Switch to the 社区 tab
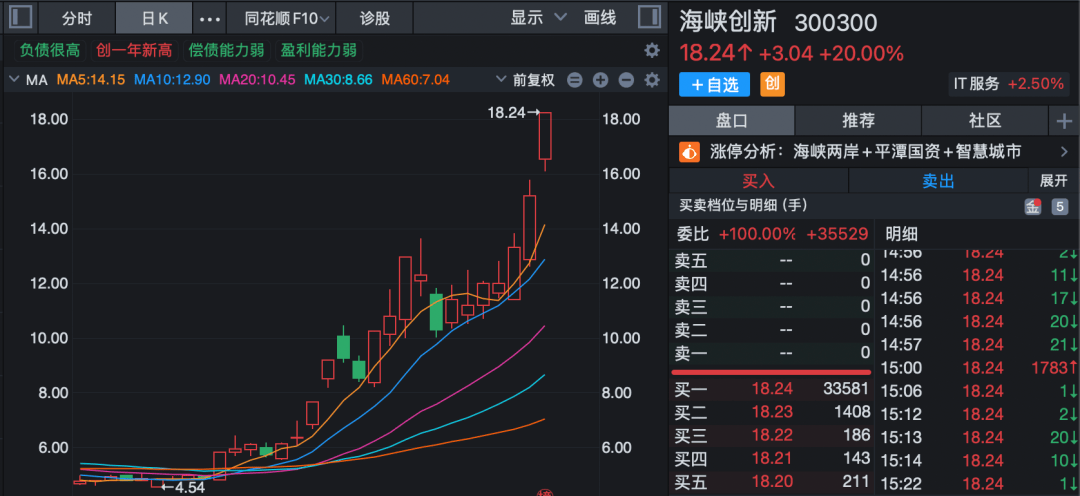The width and height of the screenshot is (1080, 496). (984, 121)
